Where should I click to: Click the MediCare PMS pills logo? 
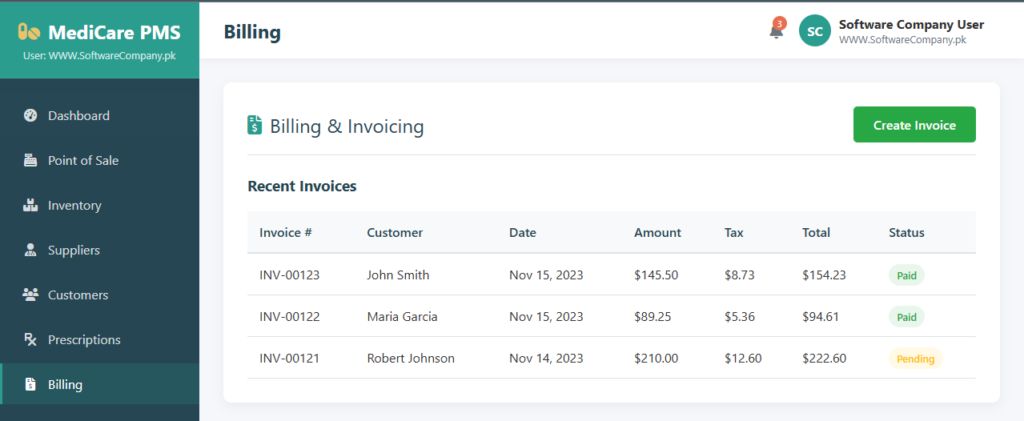29,32
